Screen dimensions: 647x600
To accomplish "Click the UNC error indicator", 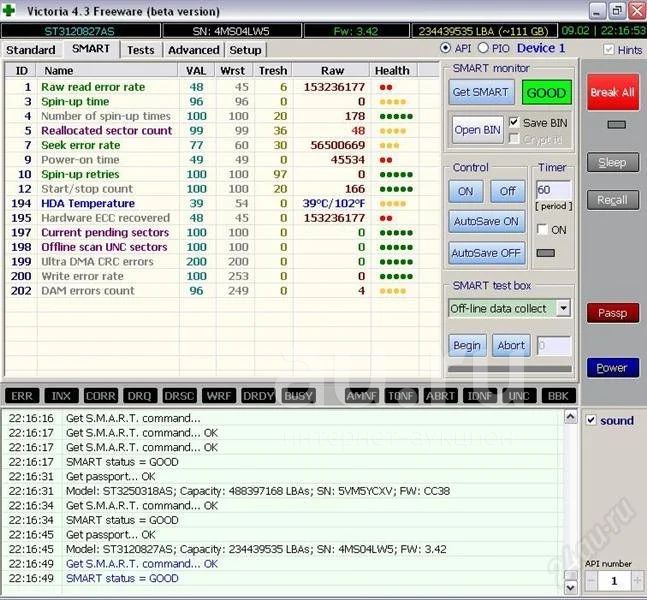I will pos(519,396).
